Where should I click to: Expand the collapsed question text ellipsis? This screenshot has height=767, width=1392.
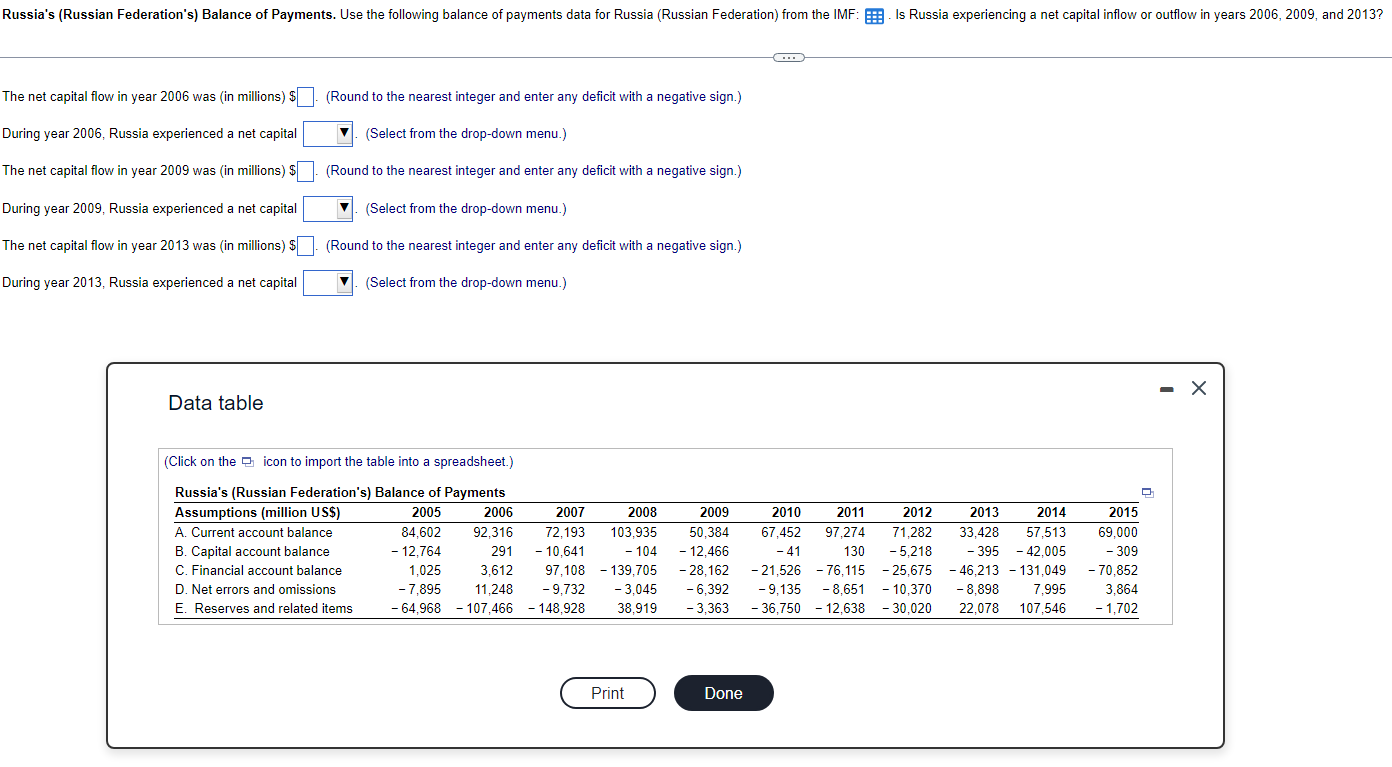pyautogui.click(x=789, y=57)
